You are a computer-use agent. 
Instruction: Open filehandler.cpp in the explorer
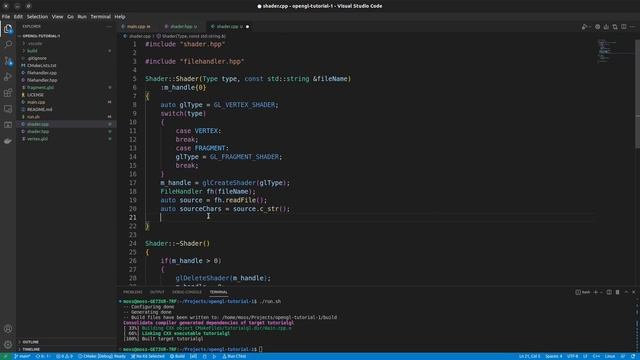coord(42,73)
